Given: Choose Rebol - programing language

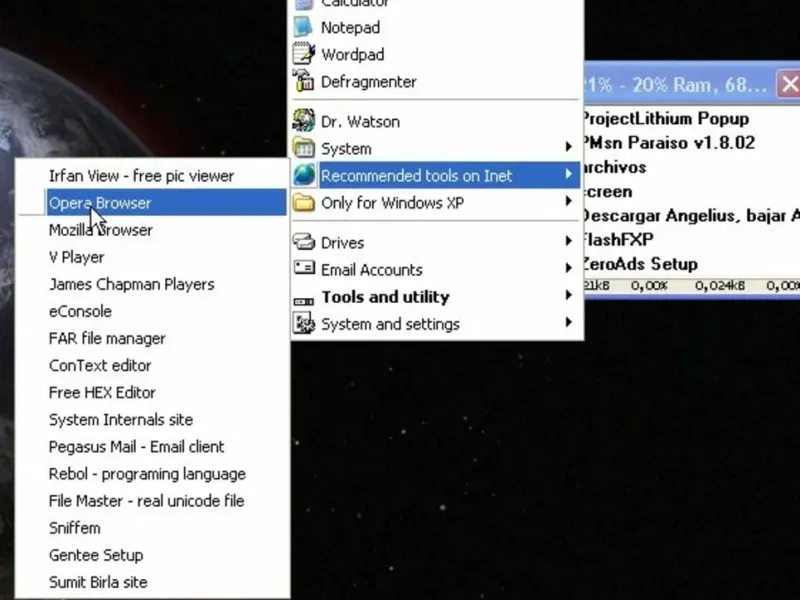Looking at the screenshot, I should click(153, 474).
